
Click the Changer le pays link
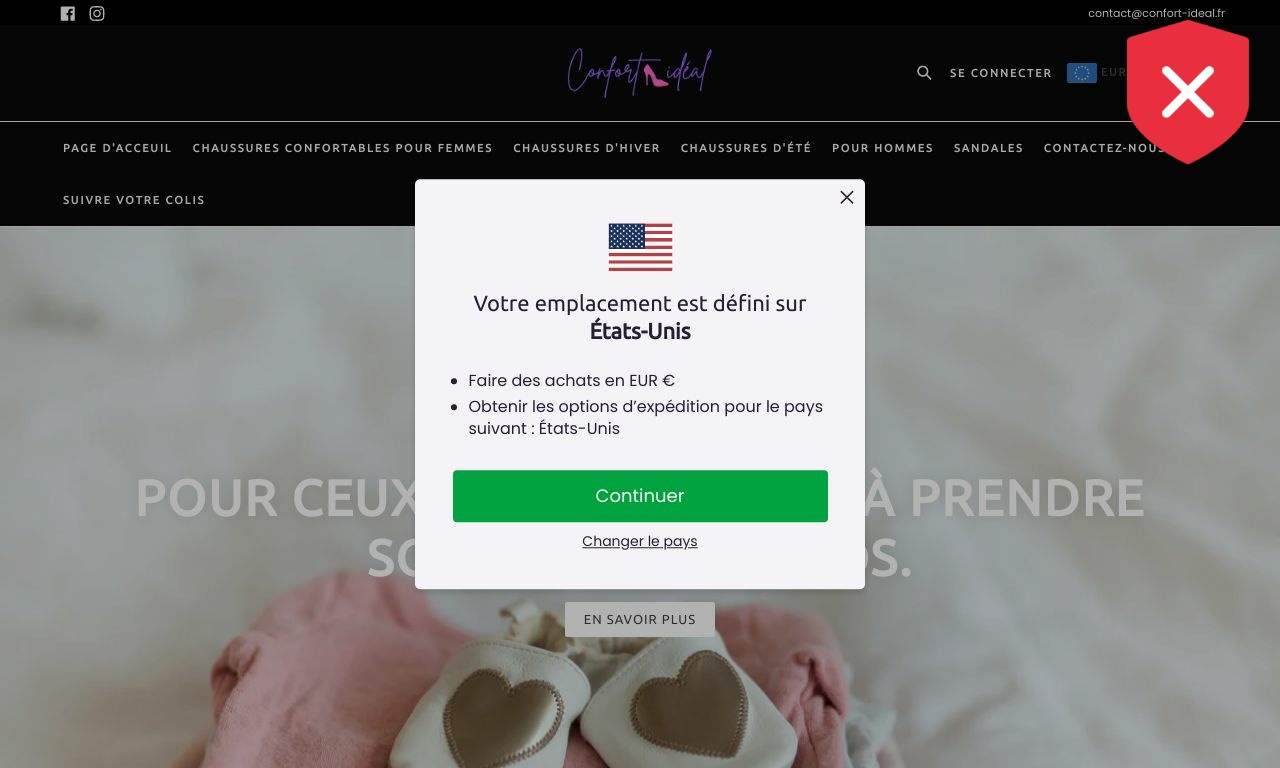coord(640,541)
